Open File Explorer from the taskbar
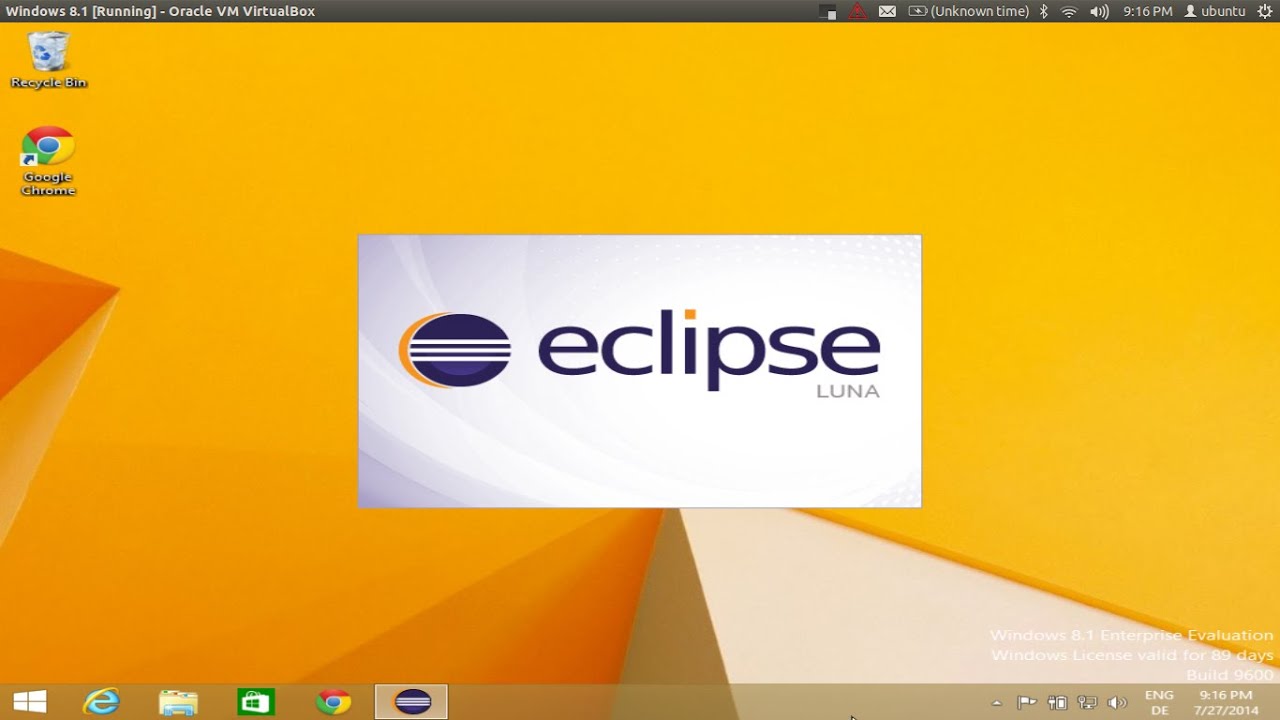The width and height of the screenshot is (1280, 720). (178, 702)
